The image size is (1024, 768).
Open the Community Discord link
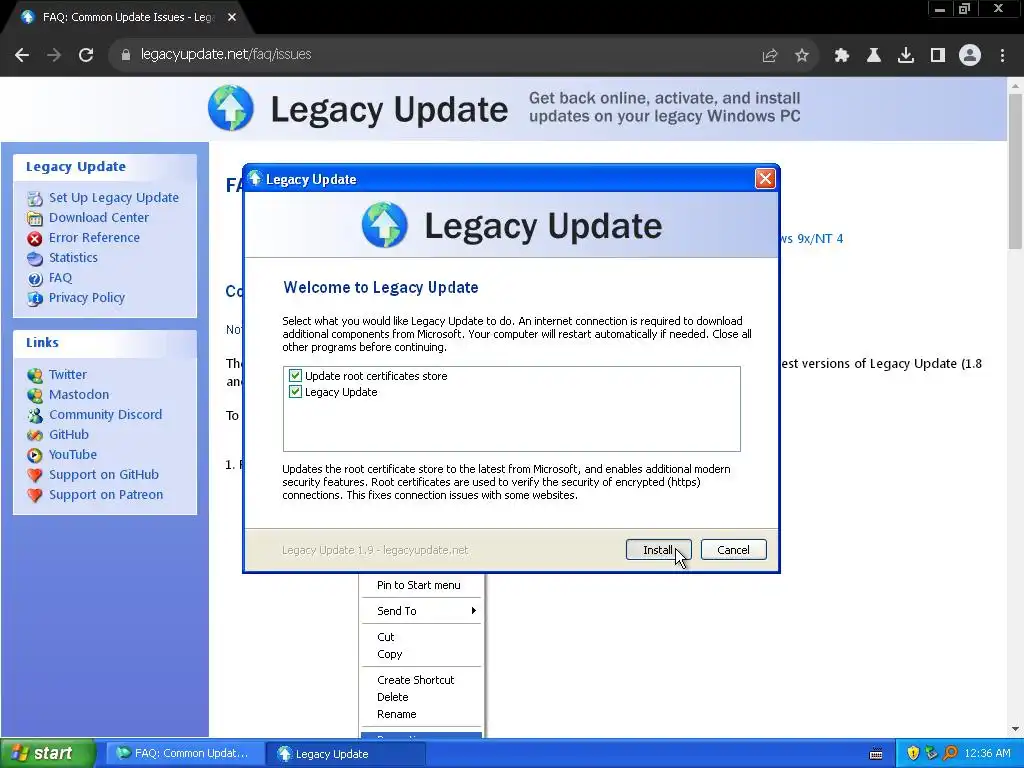click(105, 415)
